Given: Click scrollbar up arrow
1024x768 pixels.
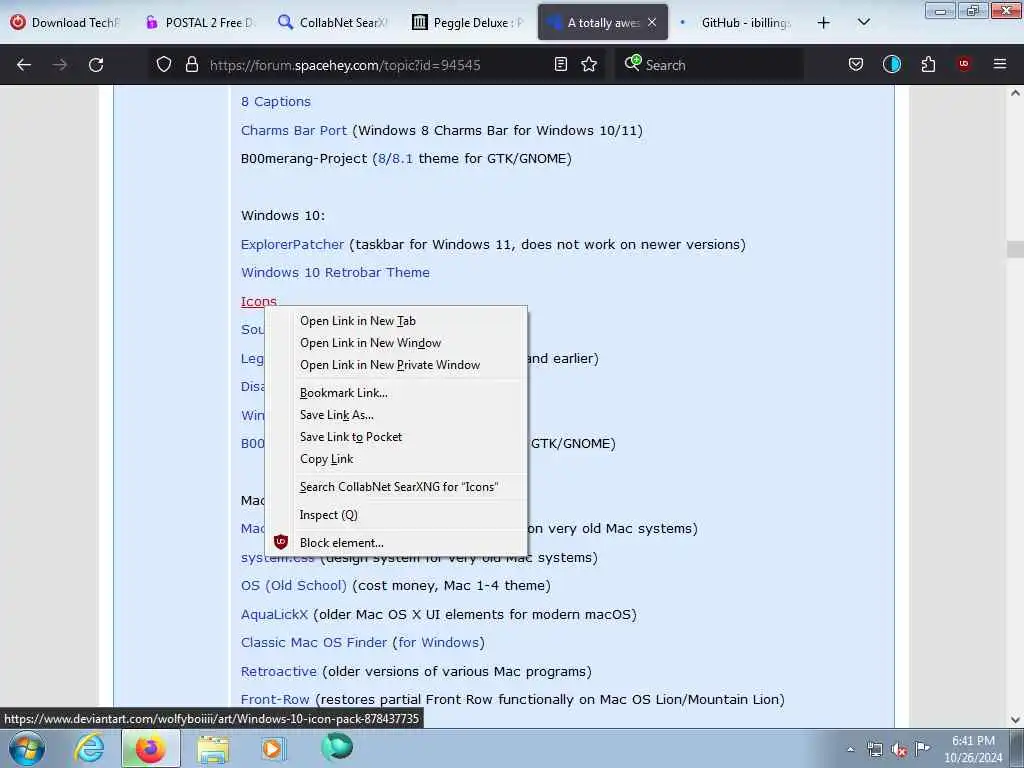Looking at the screenshot, I should (x=1015, y=93).
